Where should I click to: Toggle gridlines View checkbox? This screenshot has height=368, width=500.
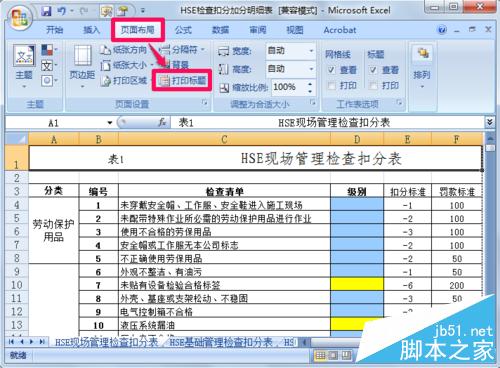click(331, 70)
